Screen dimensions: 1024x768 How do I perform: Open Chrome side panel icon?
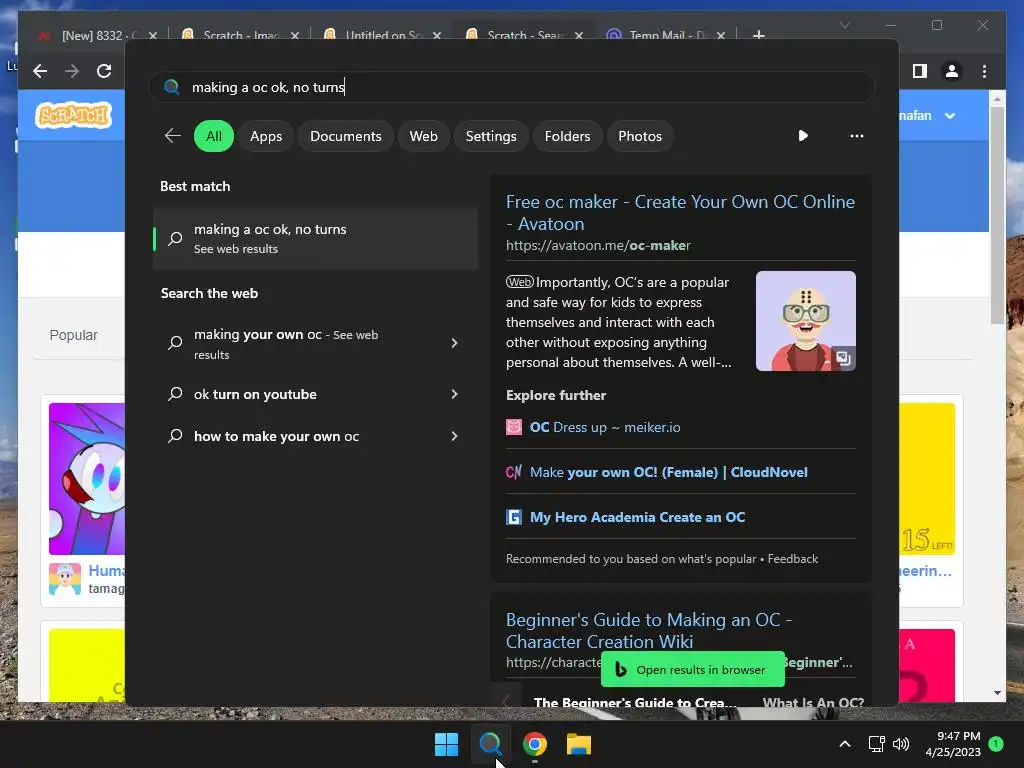click(x=920, y=71)
